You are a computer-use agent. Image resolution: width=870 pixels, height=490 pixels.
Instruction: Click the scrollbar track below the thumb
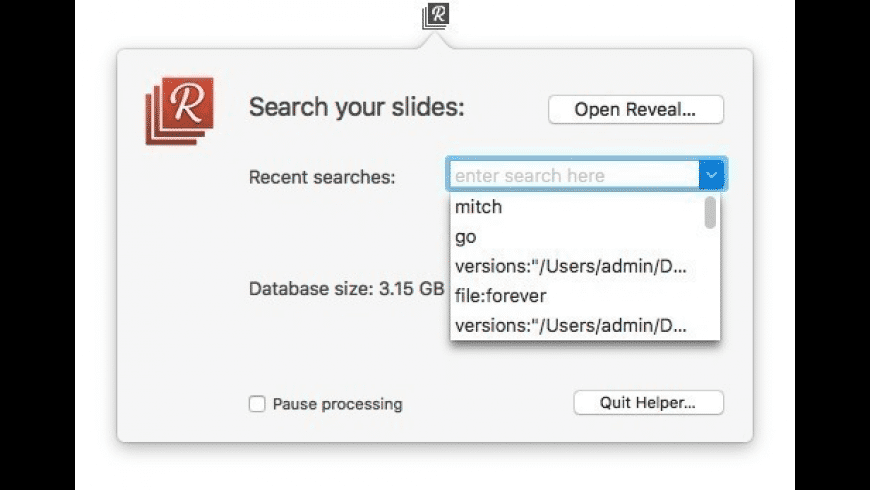(x=710, y=290)
